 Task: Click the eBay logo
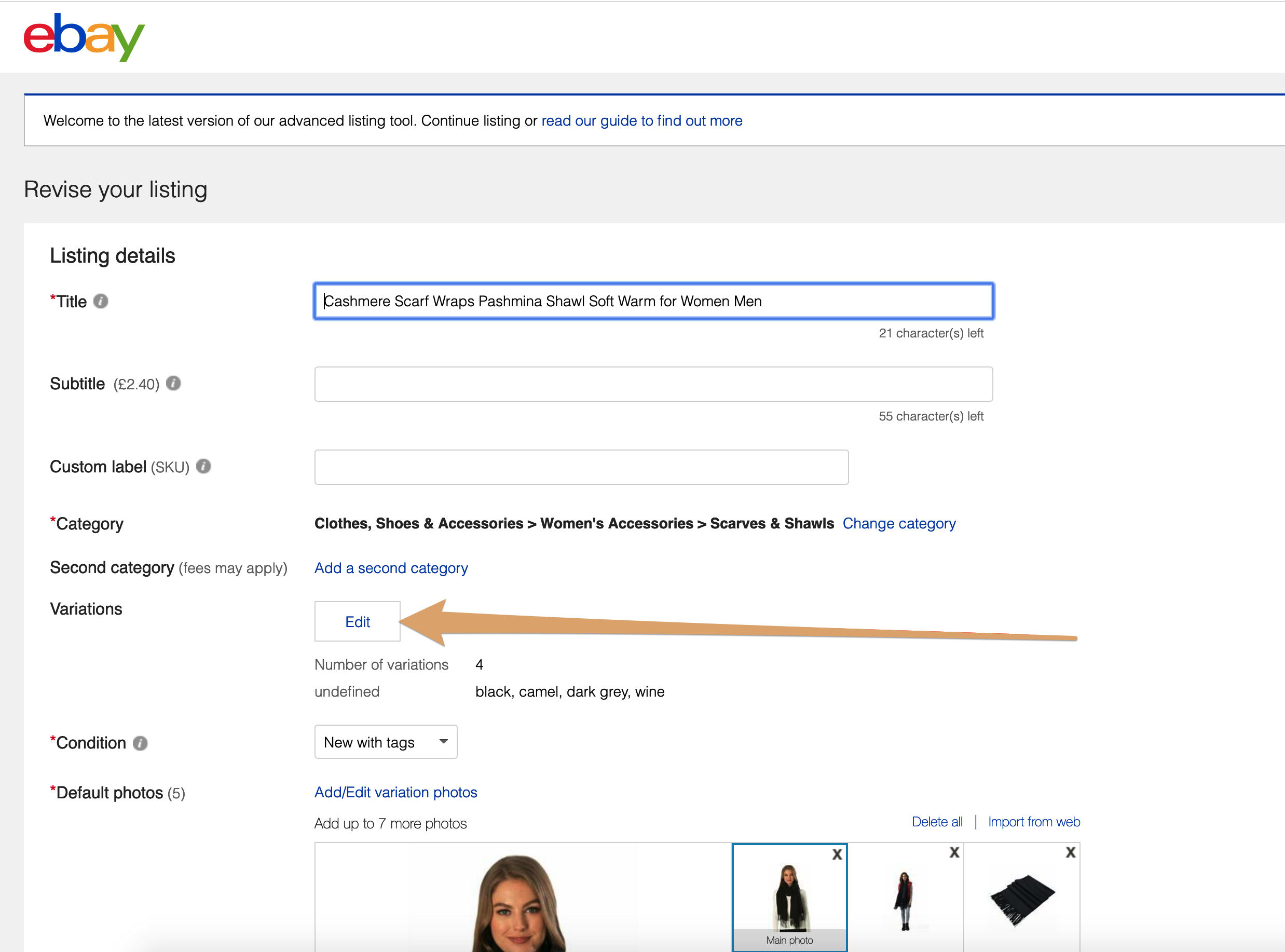[84, 36]
